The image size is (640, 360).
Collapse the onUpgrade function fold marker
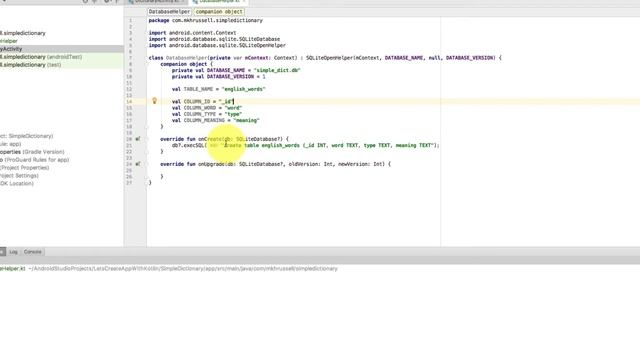point(147,164)
